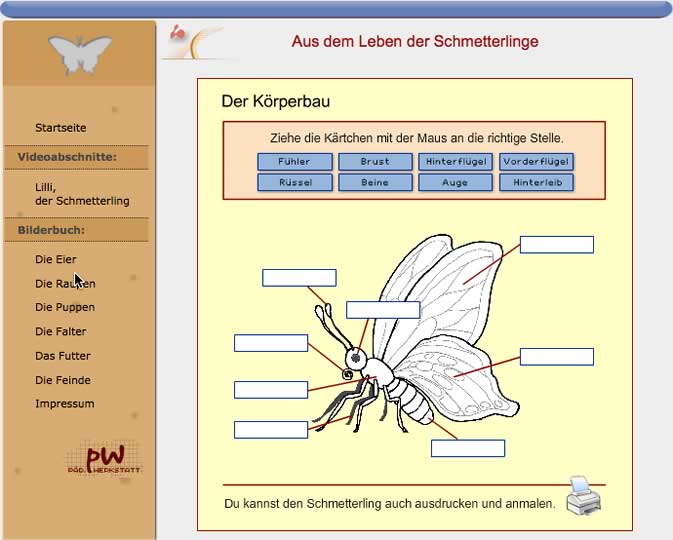
Task: Click the empty label box for the proboscis
Action: pos(271,343)
